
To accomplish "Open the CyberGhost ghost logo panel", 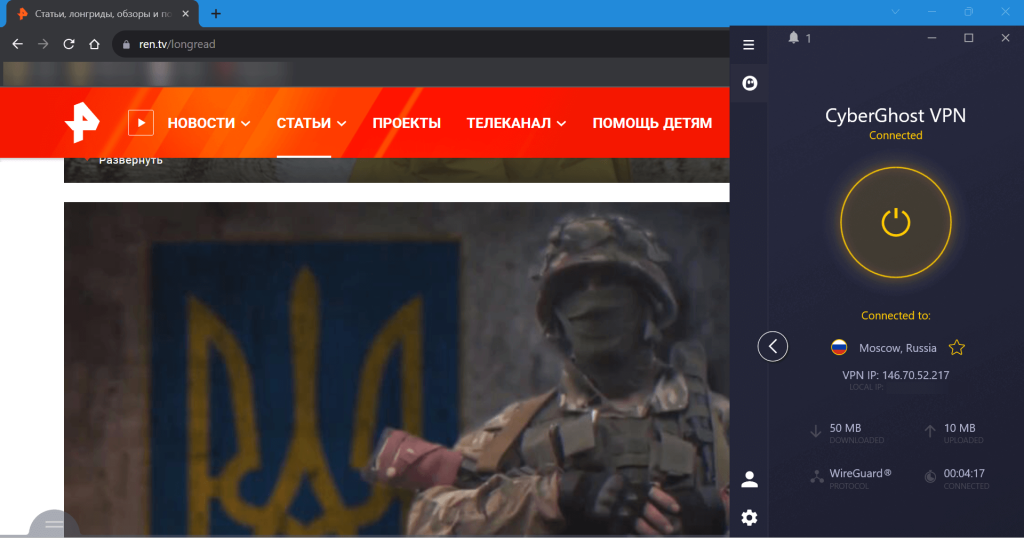I will pos(749,83).
